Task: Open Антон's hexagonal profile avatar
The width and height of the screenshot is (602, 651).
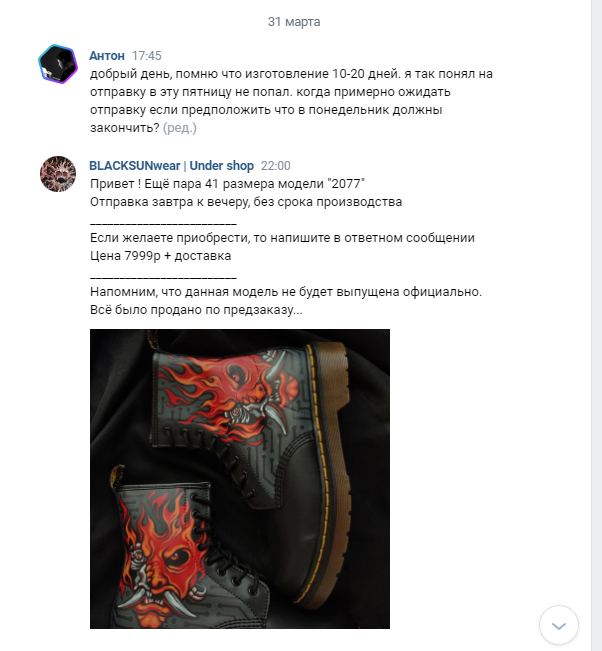Action: 58,64
